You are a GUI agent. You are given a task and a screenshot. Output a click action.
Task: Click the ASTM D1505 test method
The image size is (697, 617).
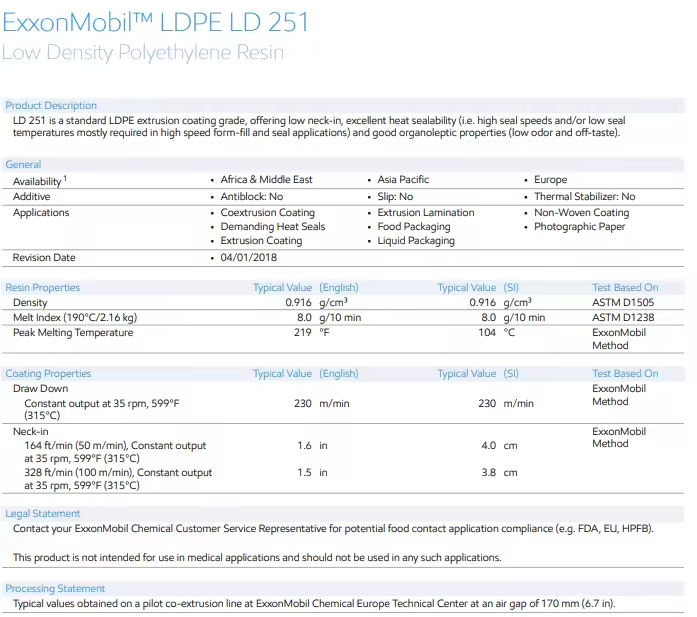625,303
